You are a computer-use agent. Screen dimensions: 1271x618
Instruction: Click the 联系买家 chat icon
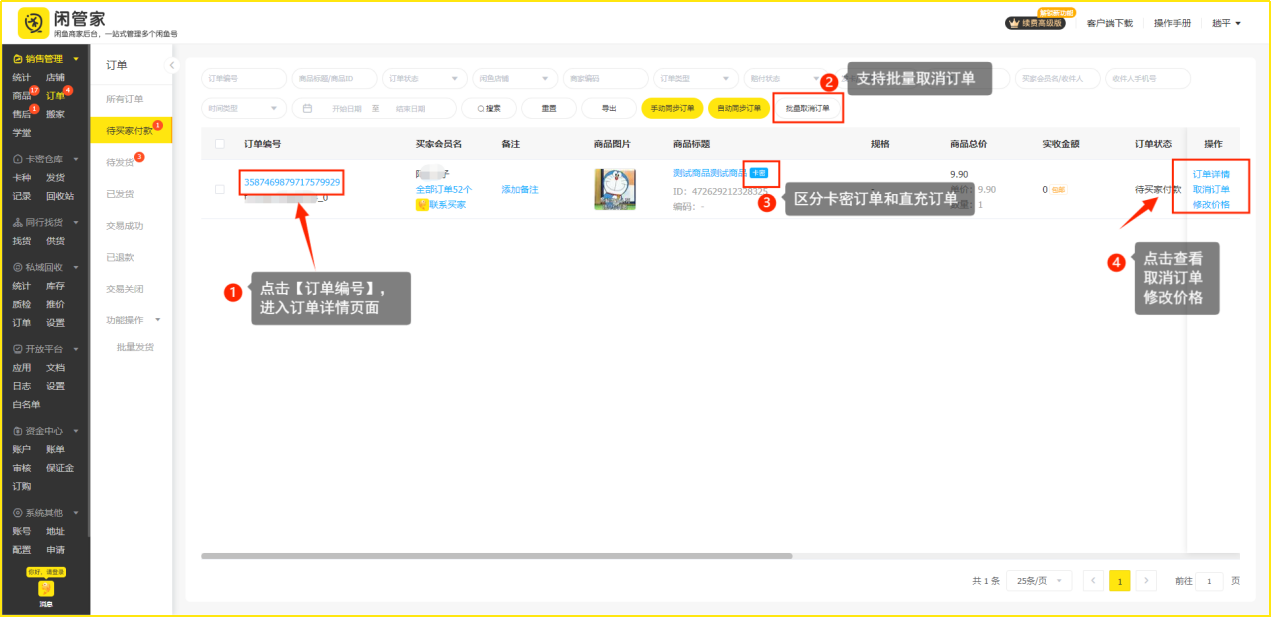click(422, 205)
